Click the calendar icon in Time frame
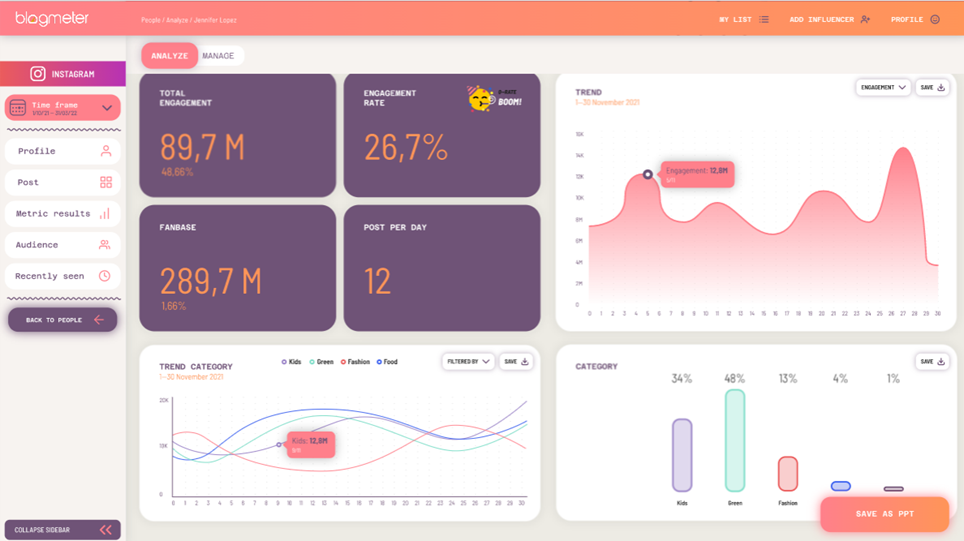The image size is (964, 541). (18, 108)
